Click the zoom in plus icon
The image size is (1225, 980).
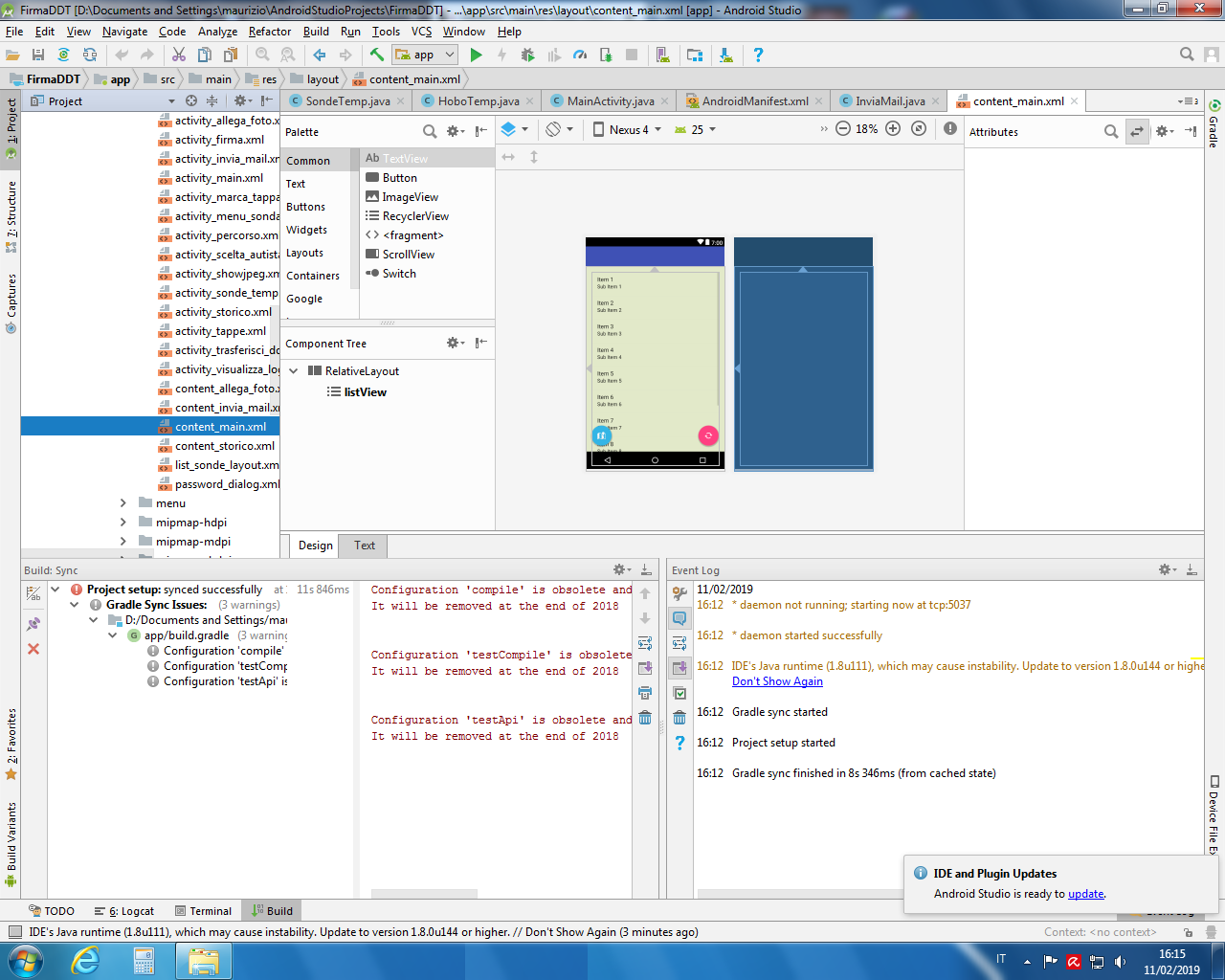coord(893,128)
